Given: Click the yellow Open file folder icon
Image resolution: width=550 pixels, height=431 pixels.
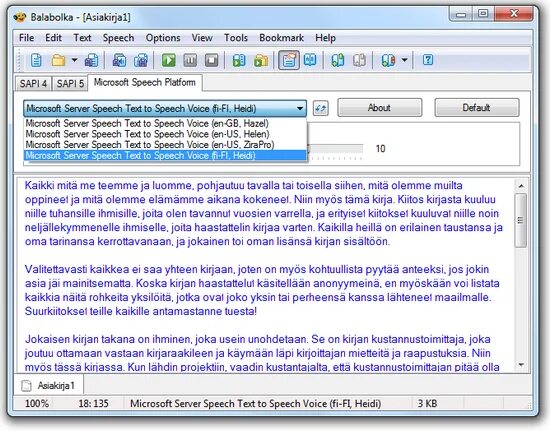Looking at the screenshot, I should [x=58, y=60].
